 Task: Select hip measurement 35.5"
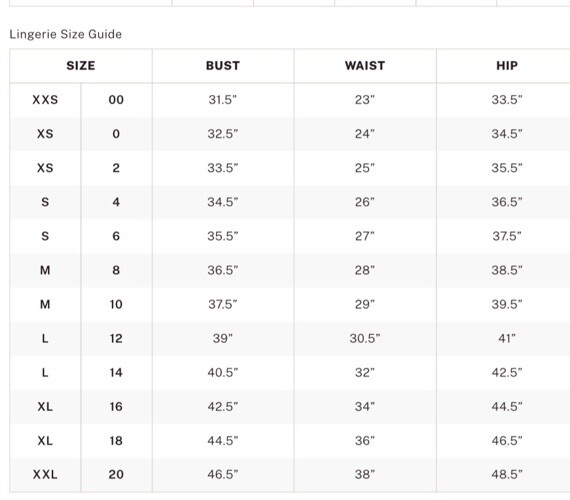pos(507,168)
